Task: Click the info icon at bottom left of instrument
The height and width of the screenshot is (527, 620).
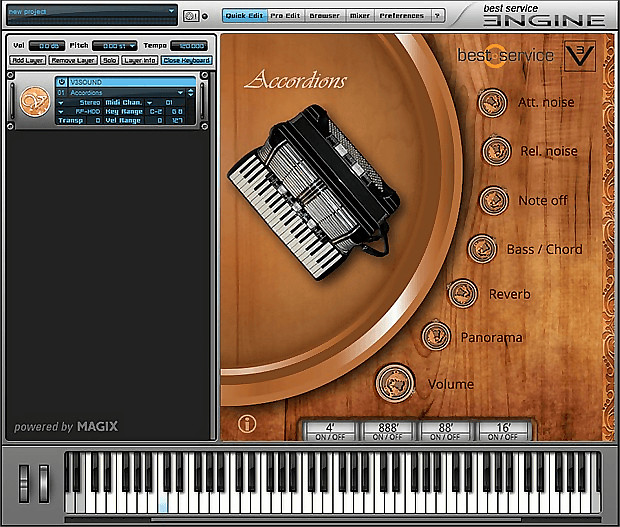Action: (247, 424)
